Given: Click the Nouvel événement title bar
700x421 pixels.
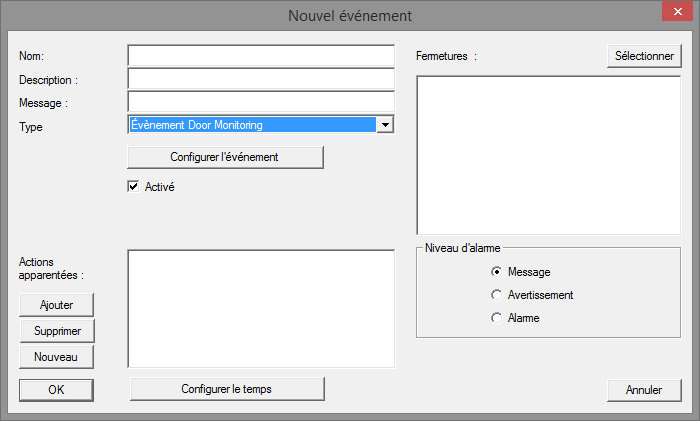Looking at the screenshot, I should (x=350, y=15).
